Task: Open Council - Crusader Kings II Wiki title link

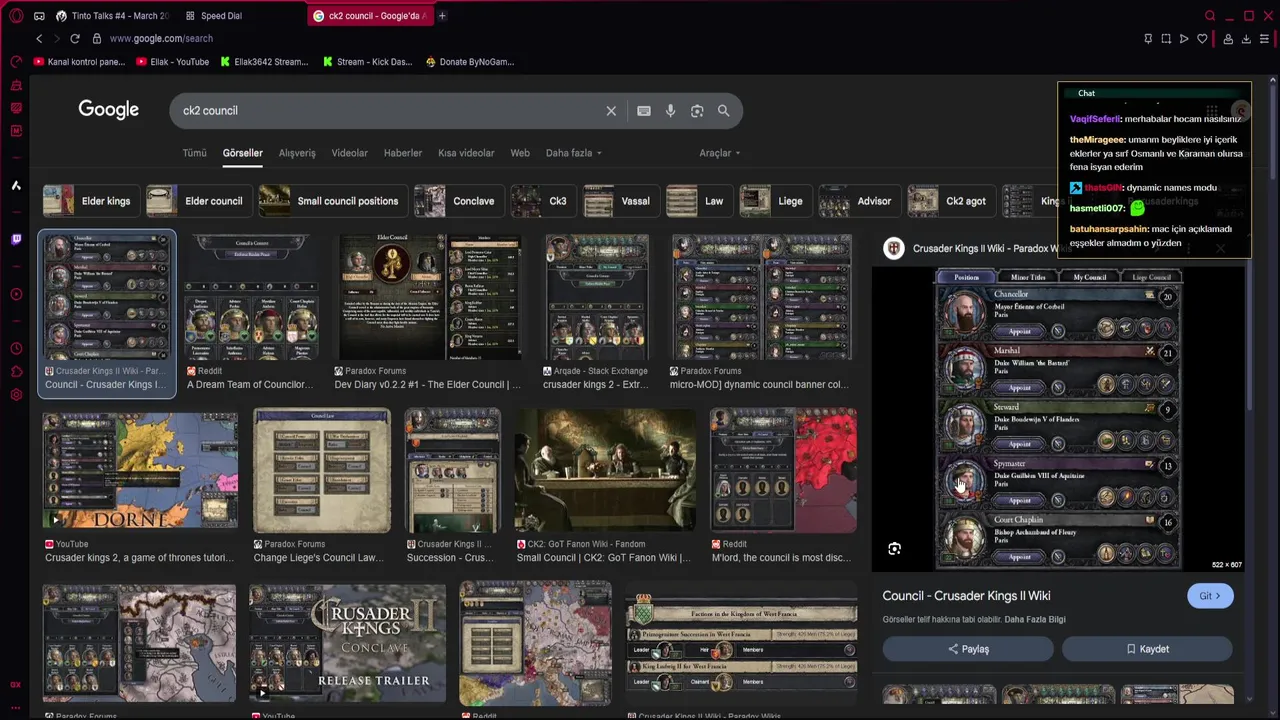Action: pyautogui.click(x=966, y=596)
